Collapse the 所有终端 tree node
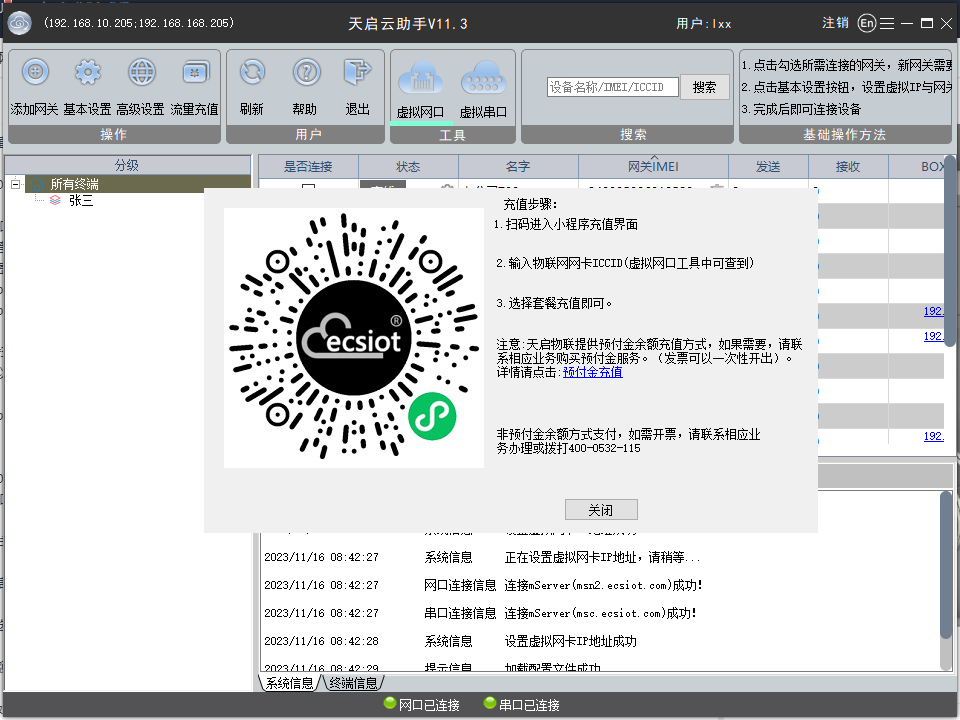960x720 pixels. tap(16, 184)
